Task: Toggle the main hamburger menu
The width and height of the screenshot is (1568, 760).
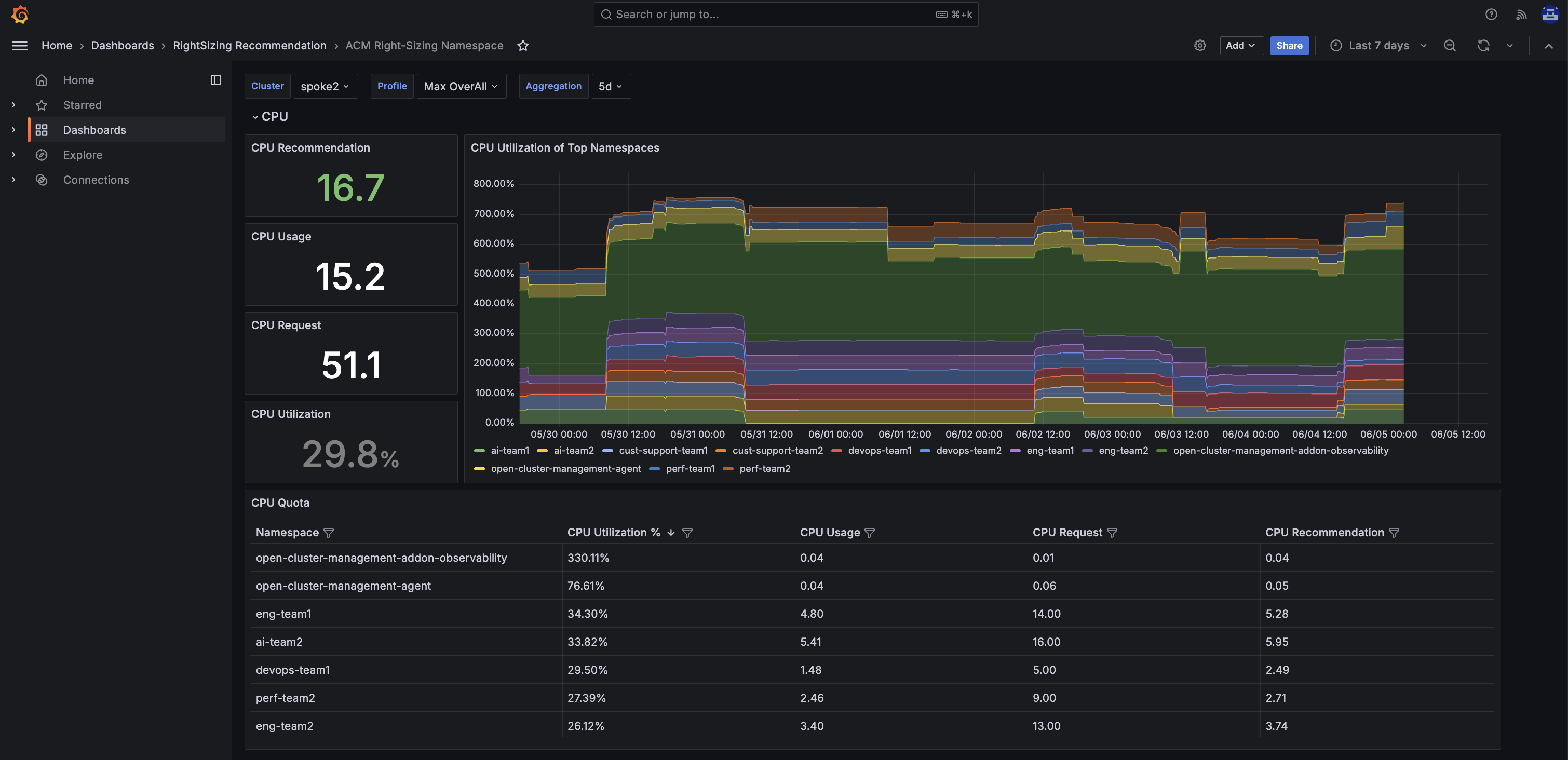Action: tap(20, 46)
